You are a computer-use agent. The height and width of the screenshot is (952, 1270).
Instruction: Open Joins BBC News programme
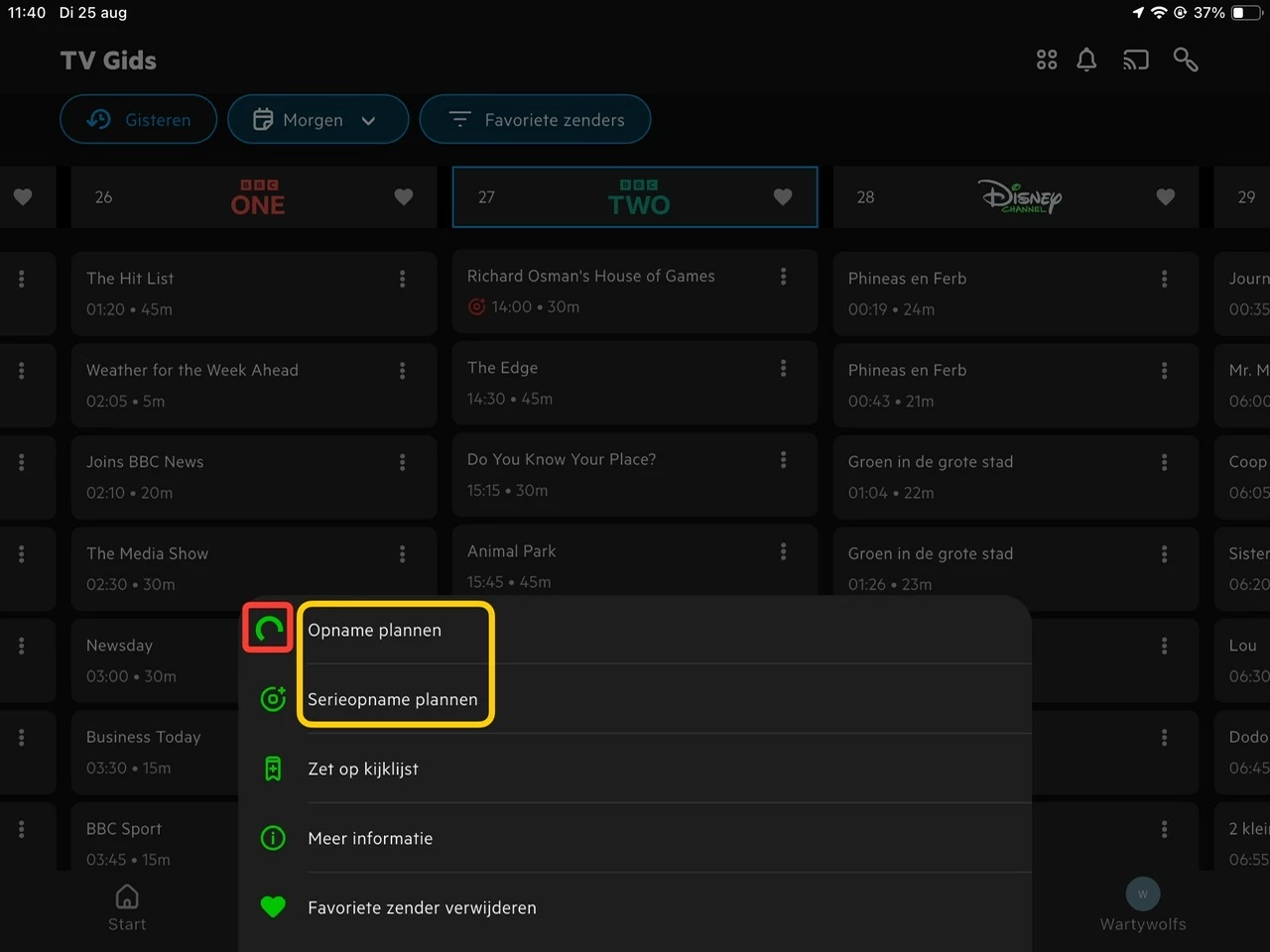pyautogui.click(x=254, y=477)
